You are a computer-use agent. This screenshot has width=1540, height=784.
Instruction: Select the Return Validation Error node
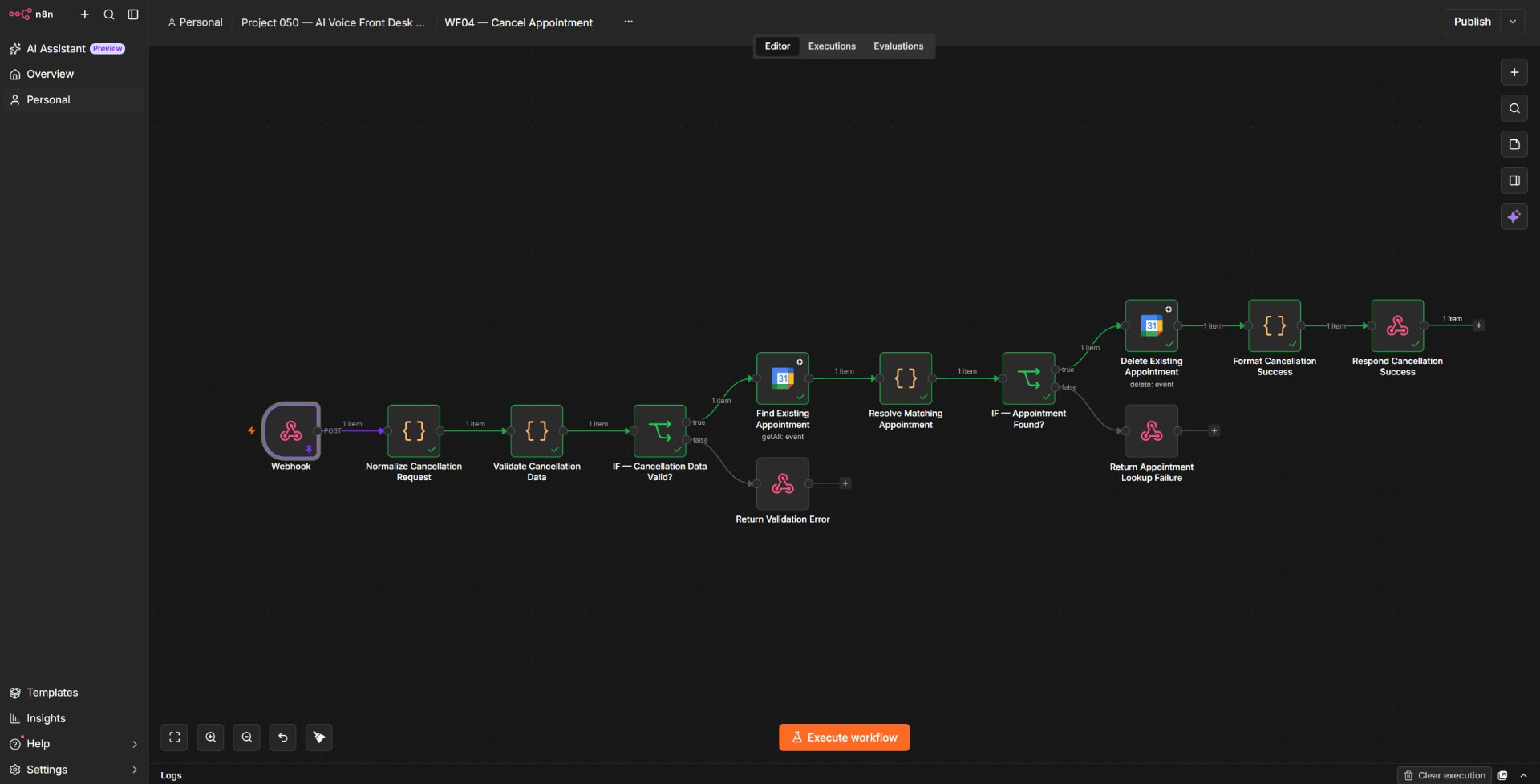coord(783,483)
